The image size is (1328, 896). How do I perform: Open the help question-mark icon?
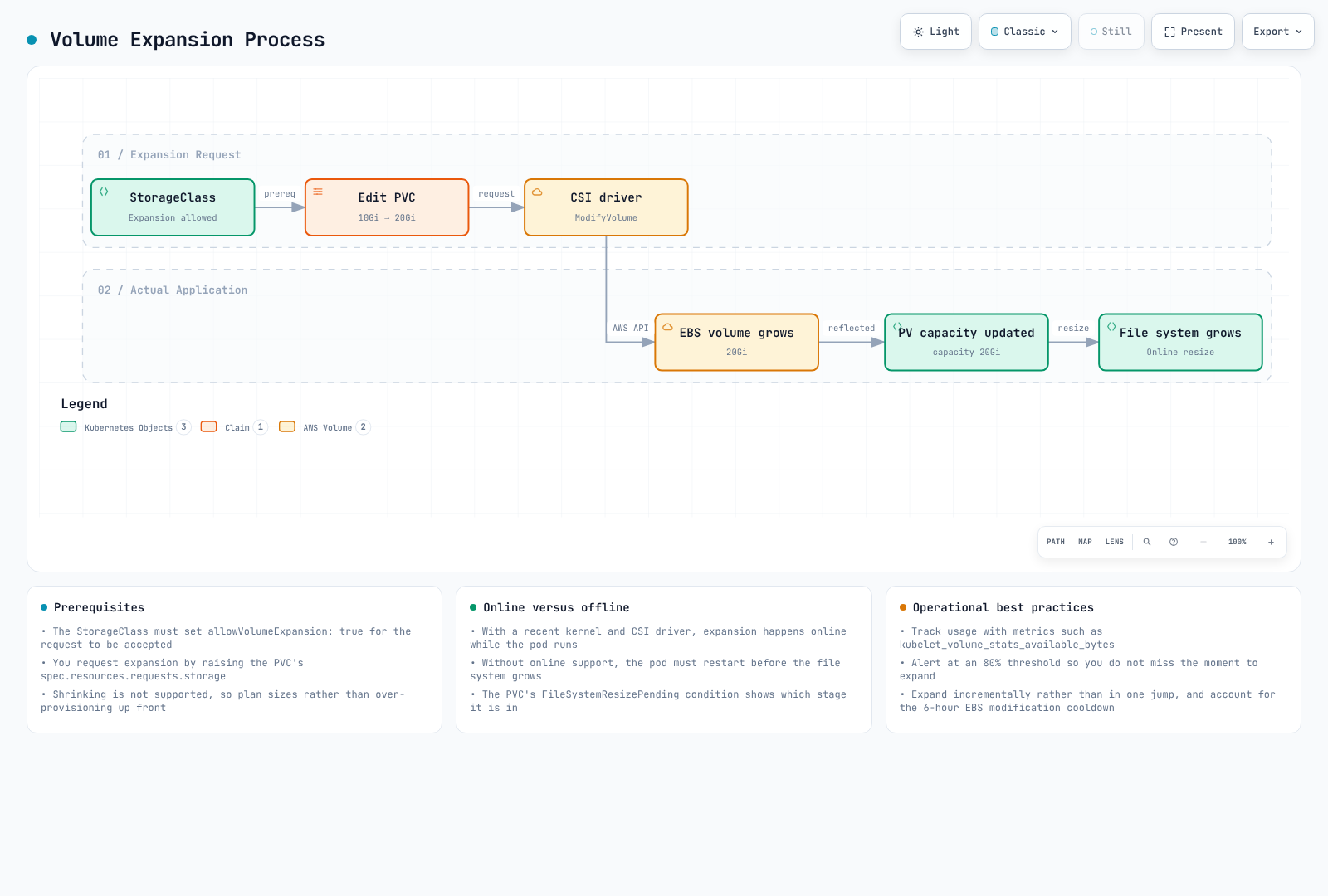pyautogui.click(x=1174, y=542)
